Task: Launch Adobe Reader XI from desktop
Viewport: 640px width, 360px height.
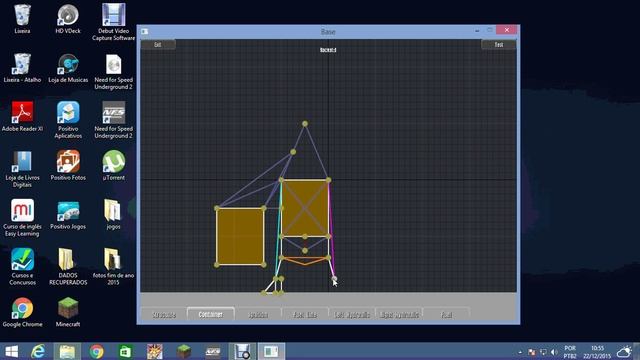Action: tap(22, 117)
